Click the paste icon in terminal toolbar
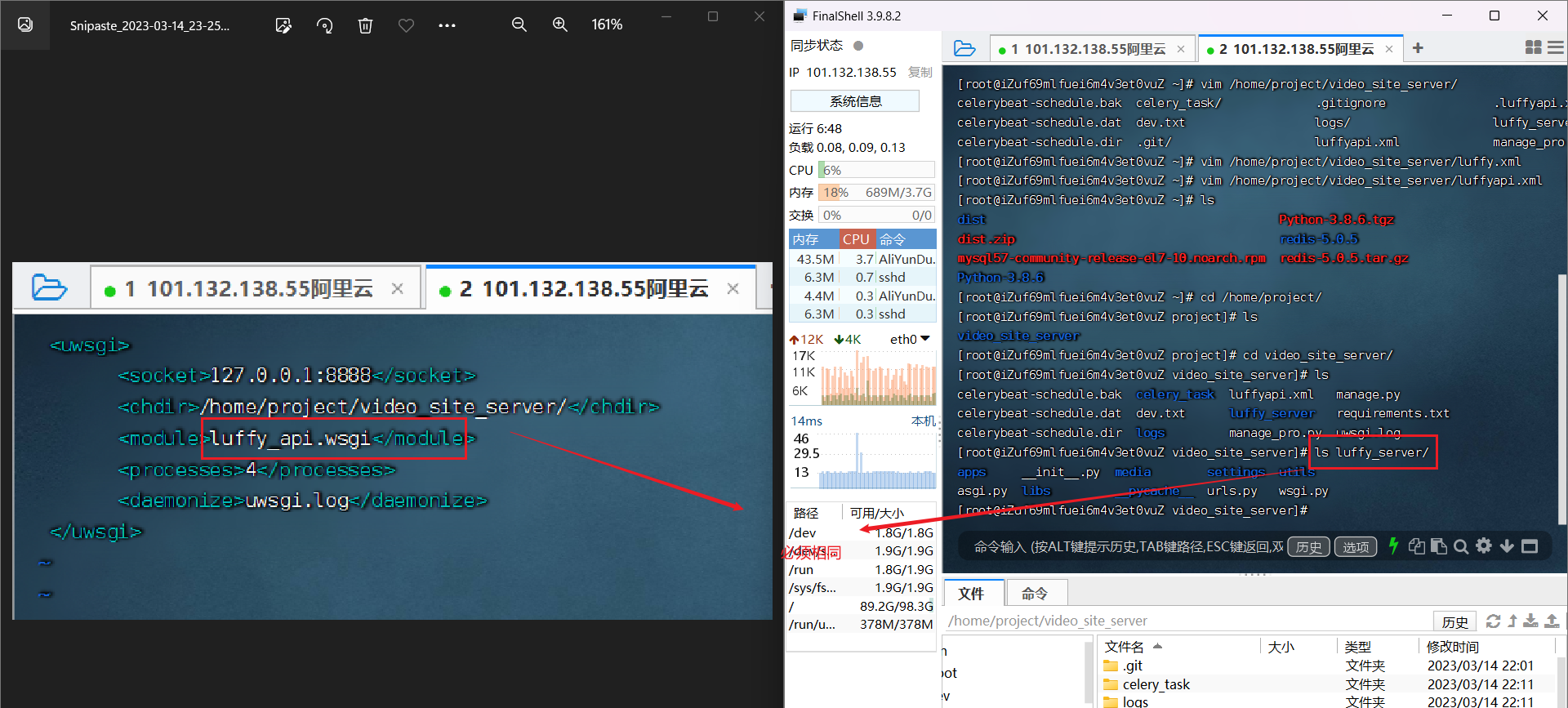 (x=1439, y=546)
